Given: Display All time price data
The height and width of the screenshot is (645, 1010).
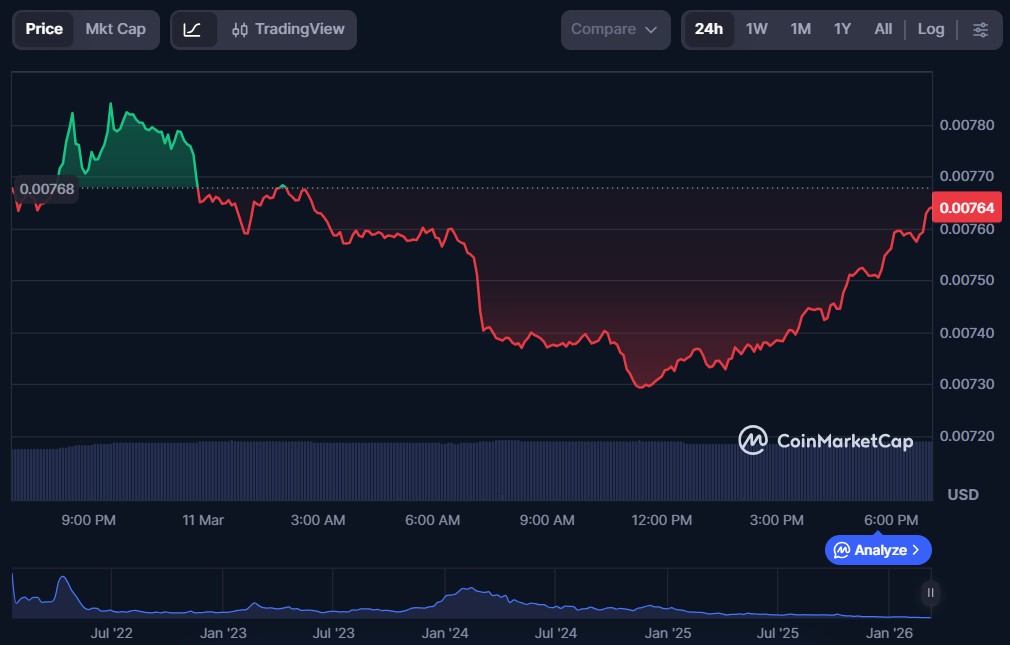Looking at the screenshot, I should pyautogui.click(x=883, y=29).
